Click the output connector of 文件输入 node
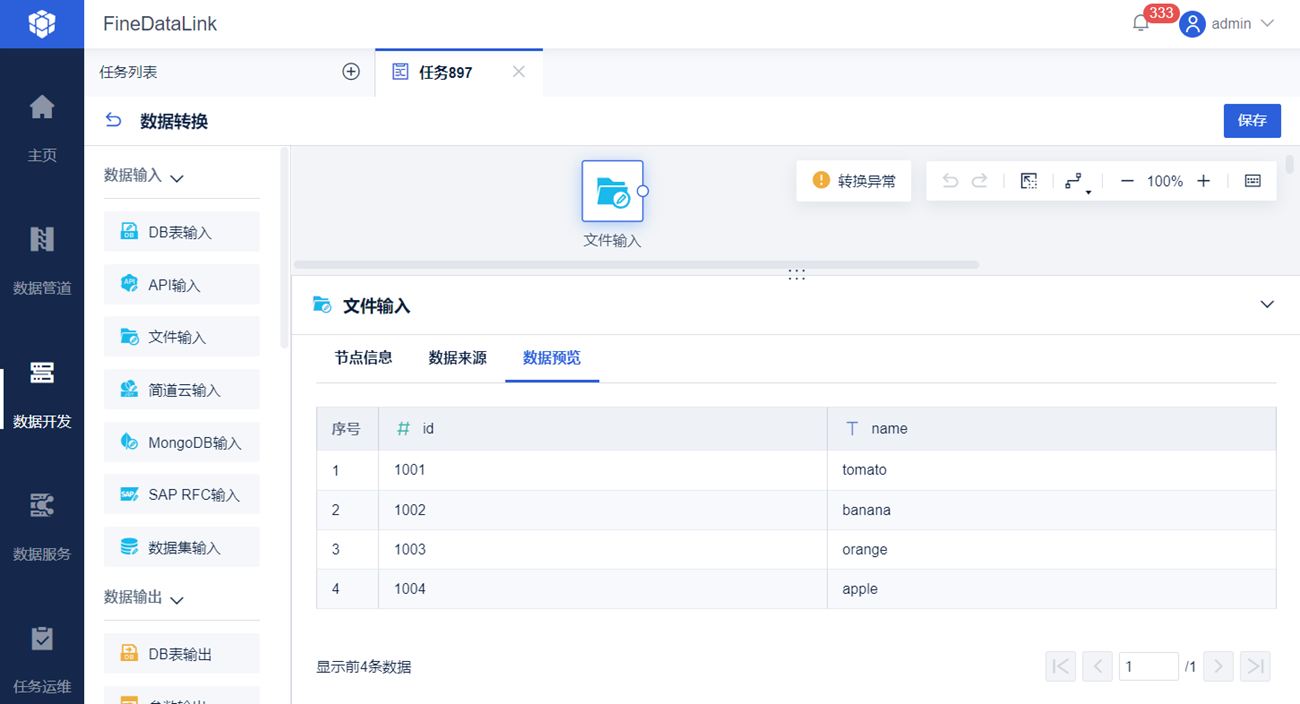This screenshot has width=1300, height=704. click(643, 191)
